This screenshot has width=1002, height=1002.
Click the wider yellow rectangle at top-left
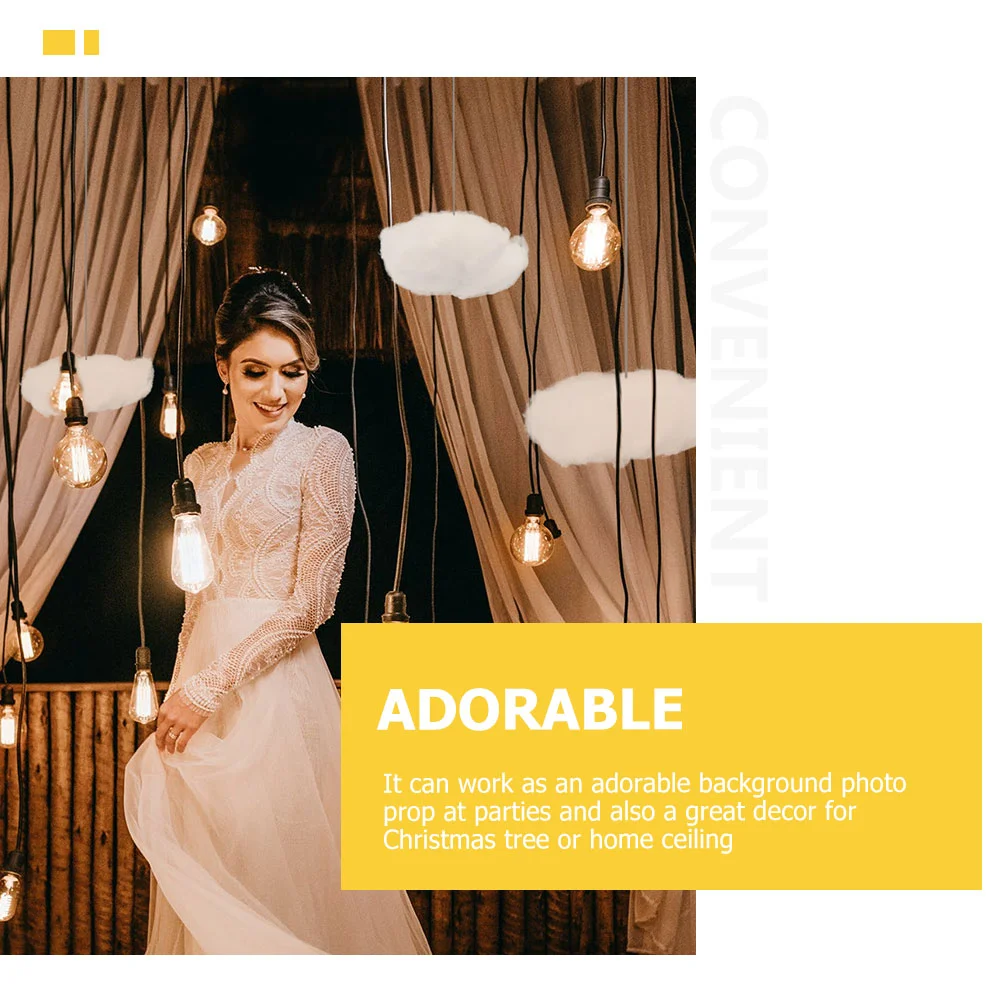[x=59, y=42]
